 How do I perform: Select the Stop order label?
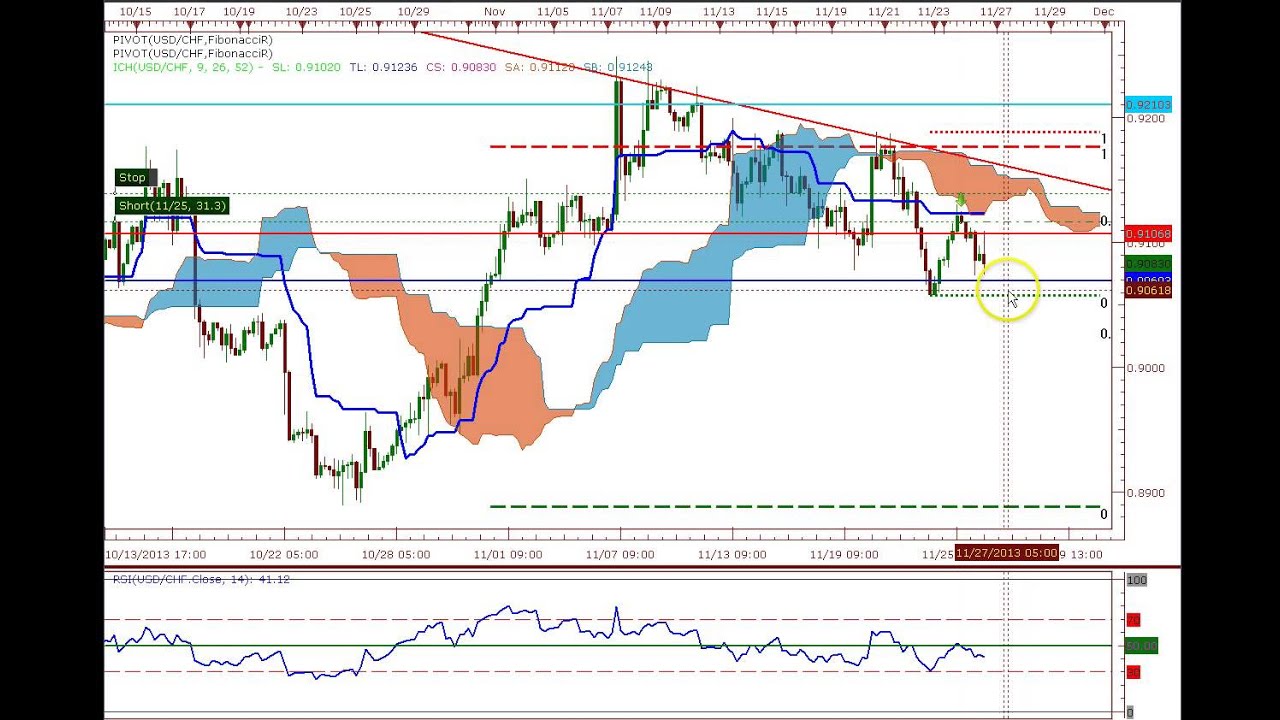click(132, 178)
